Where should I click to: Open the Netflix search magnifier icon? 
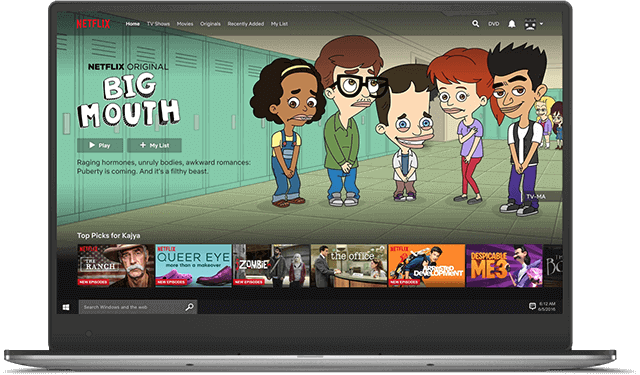tap(476, 24)
